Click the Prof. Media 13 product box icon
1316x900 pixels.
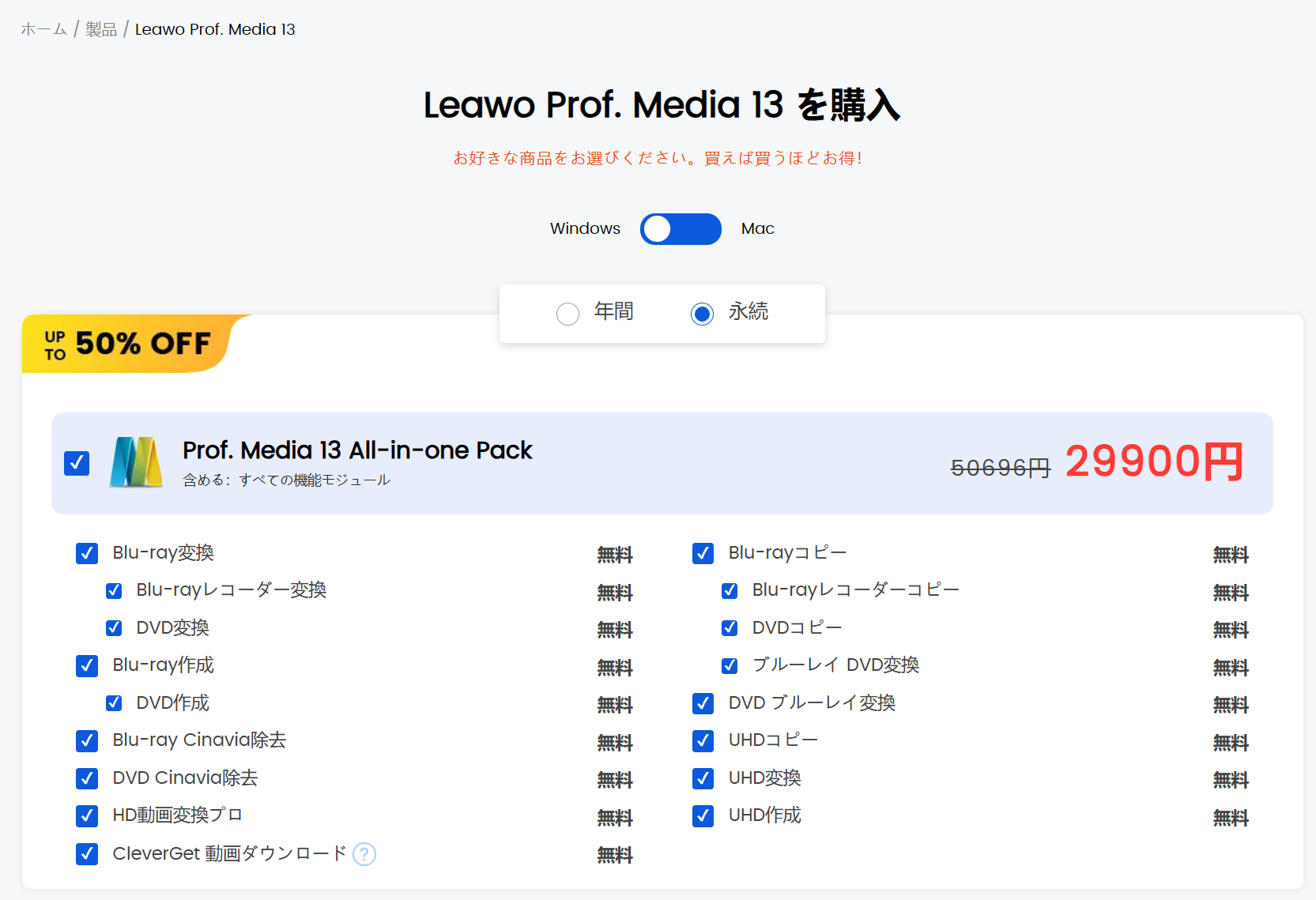pos(136,462)
